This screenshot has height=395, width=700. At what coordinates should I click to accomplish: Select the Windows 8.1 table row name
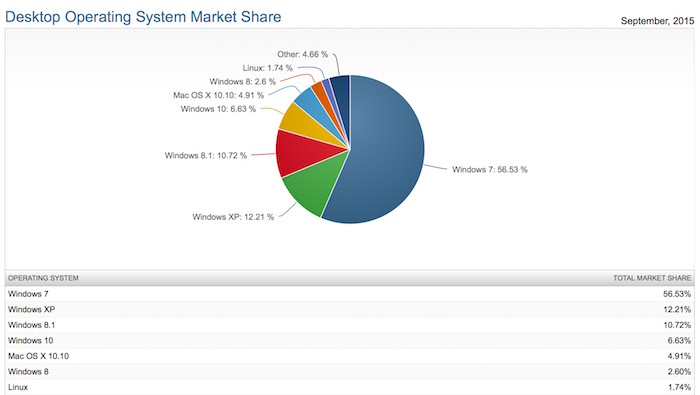(x=31, y=325)
